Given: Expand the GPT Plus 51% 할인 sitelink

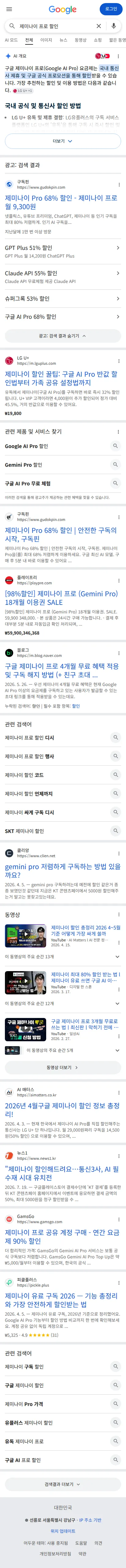Looking at the screenshot, I should [63, 251].
